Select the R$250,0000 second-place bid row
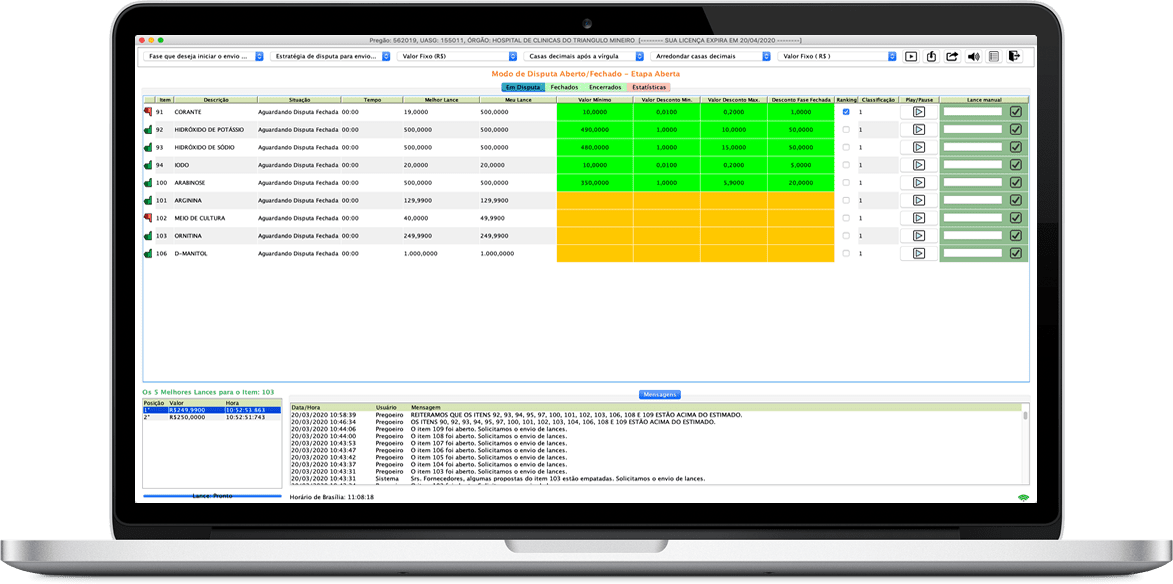Screen dimensions: 1173x584 (x=212, y=417)
